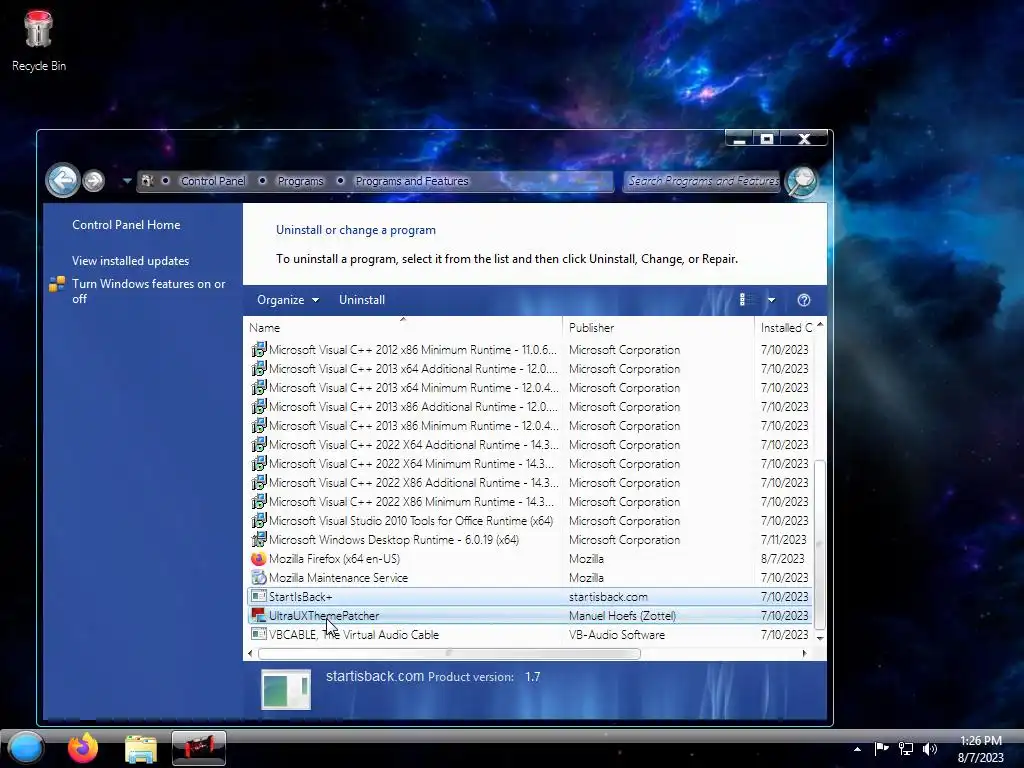Click icon of Visual C++ 2013 x86 Additional Runtime
This screenshot has width=1024, height=768.
(x=259, y=406)
